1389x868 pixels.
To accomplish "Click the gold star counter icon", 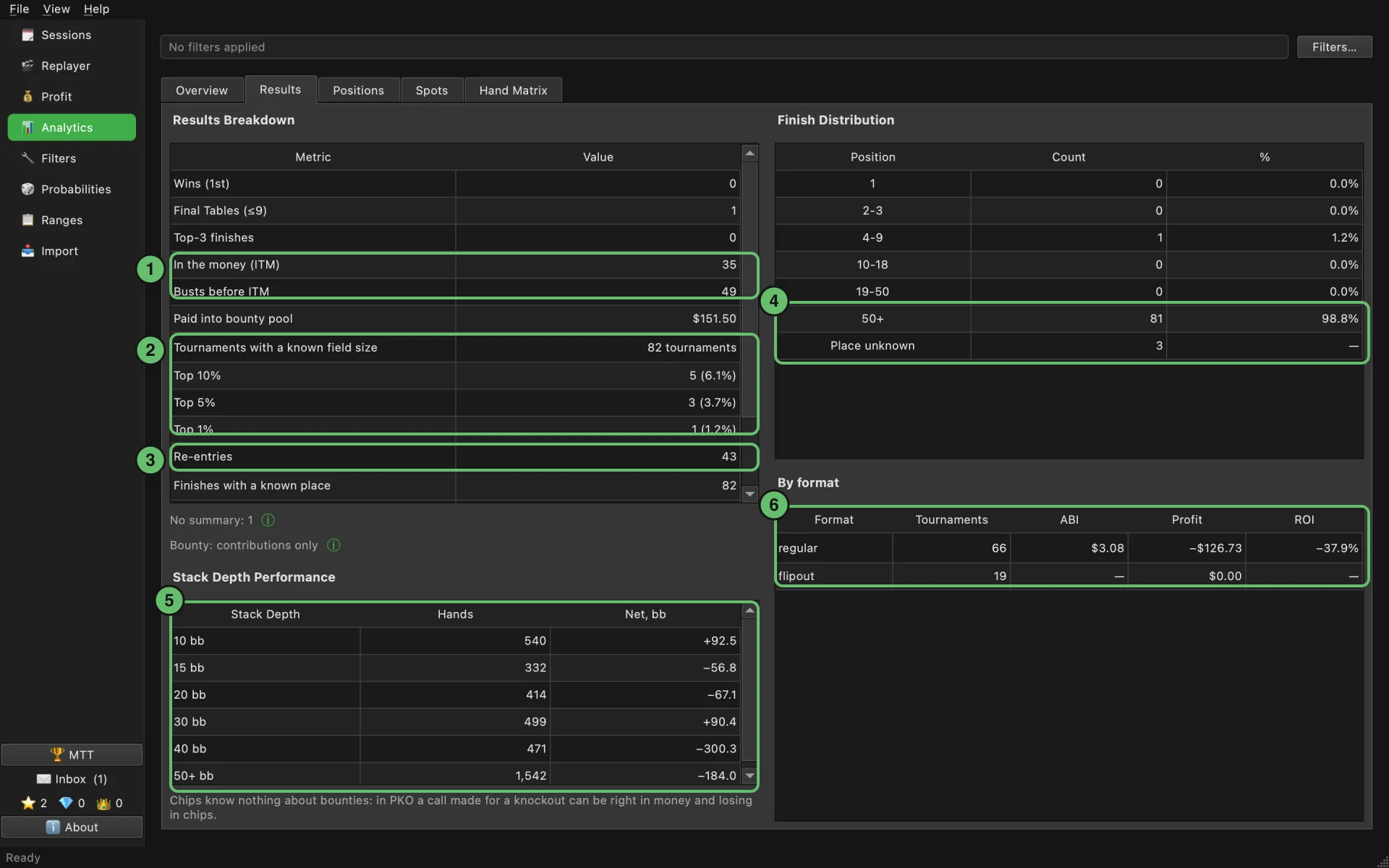I will [28, 803].
